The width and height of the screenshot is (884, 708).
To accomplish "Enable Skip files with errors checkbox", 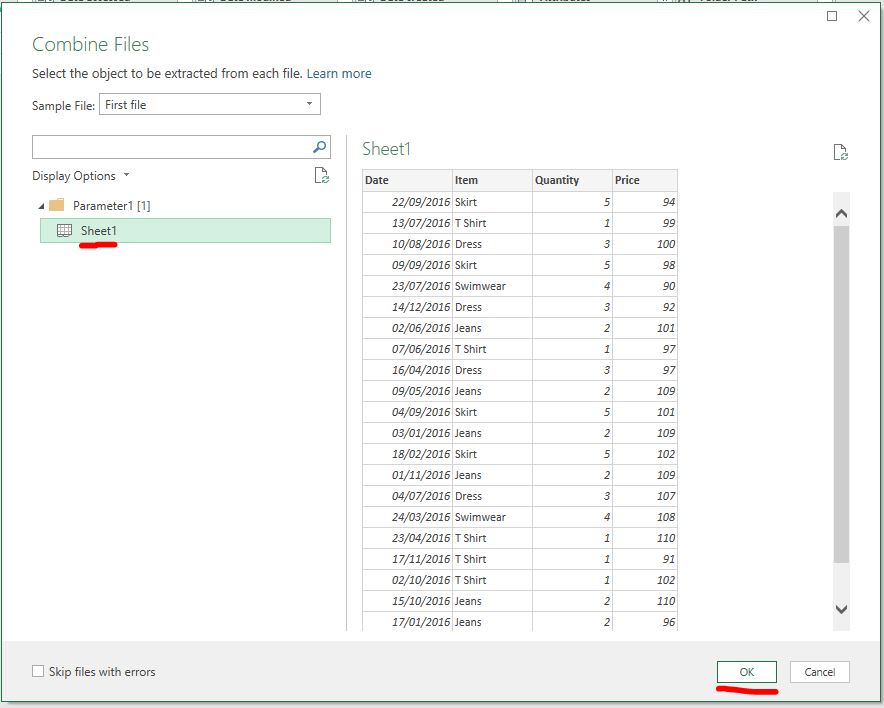I will [x=38, y=672].
